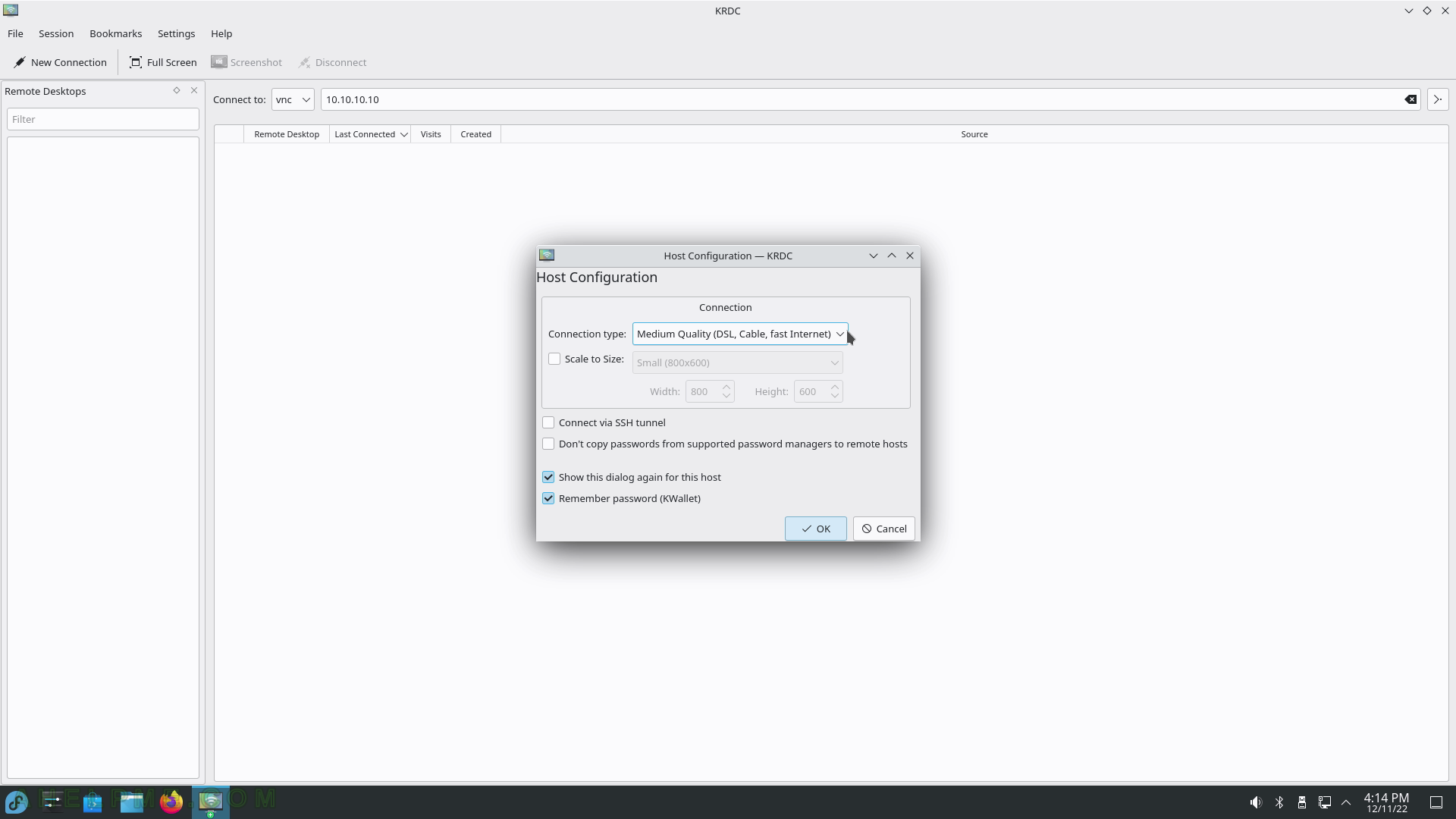Click the Width spinbox arrows
The width and height of the screenshot is (1456, 819).
coord(726,391)
